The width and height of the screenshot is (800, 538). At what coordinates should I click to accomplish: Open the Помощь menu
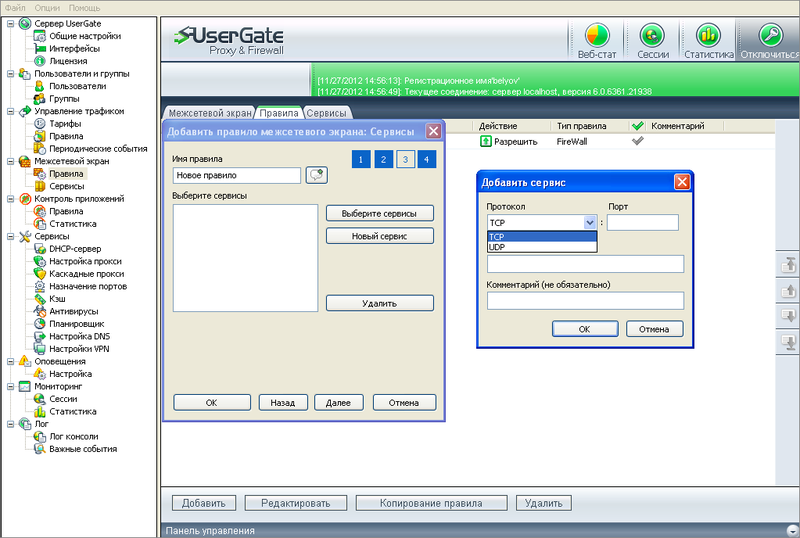click(x=84, y=8)
